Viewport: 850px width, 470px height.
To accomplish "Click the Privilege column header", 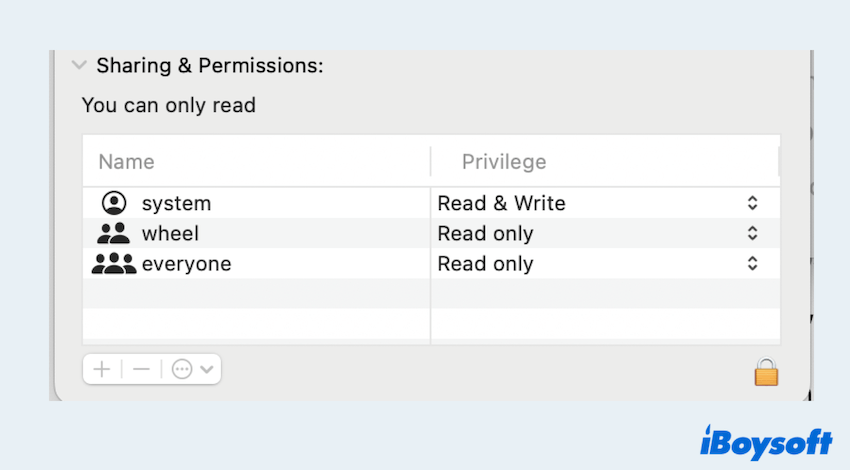I will tap(504, 162).
